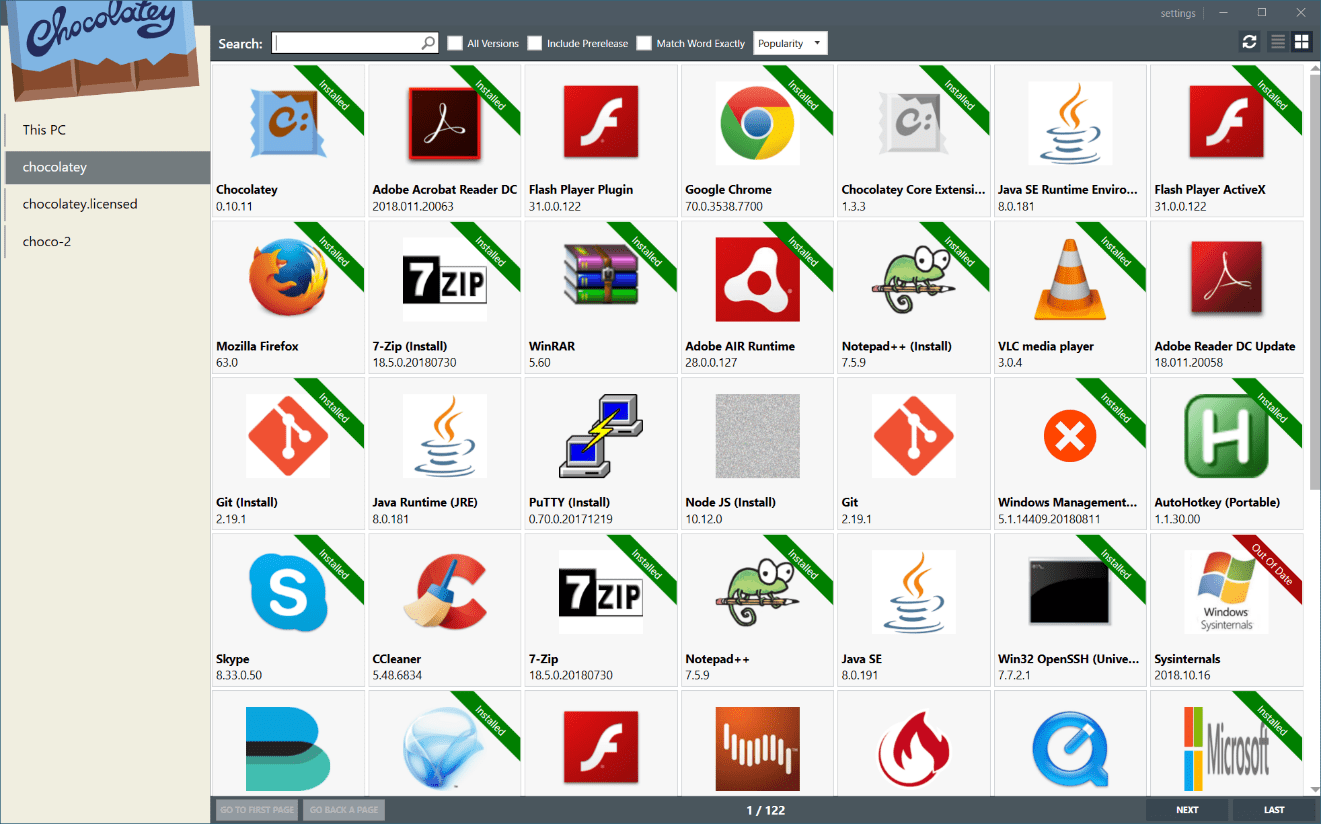Click the refresh packages icon
The image size is (1321, 824).
tap(1249, 42)
